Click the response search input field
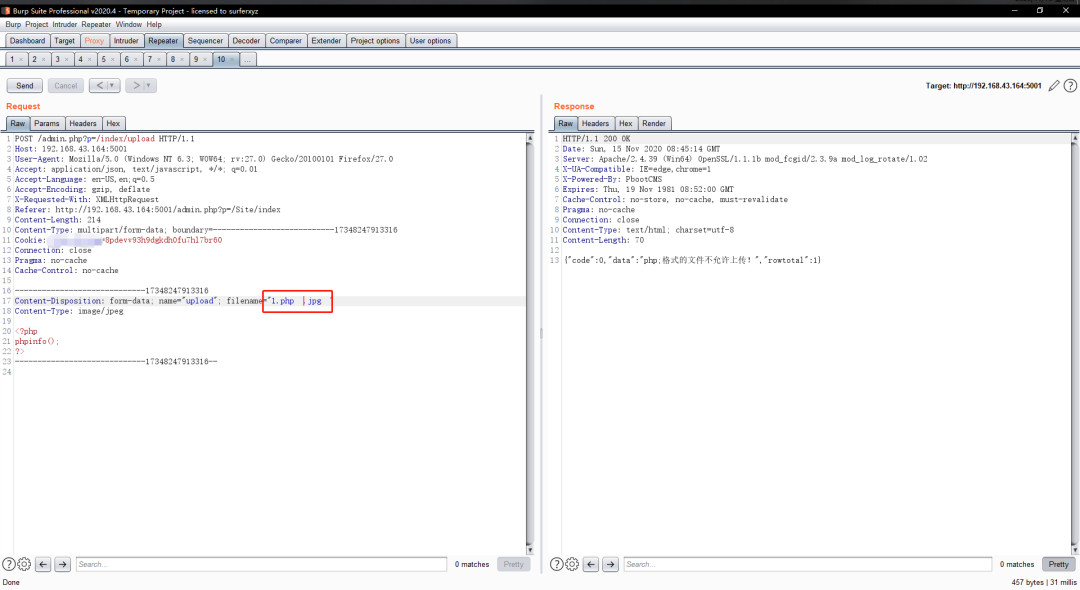 [808, 564]
